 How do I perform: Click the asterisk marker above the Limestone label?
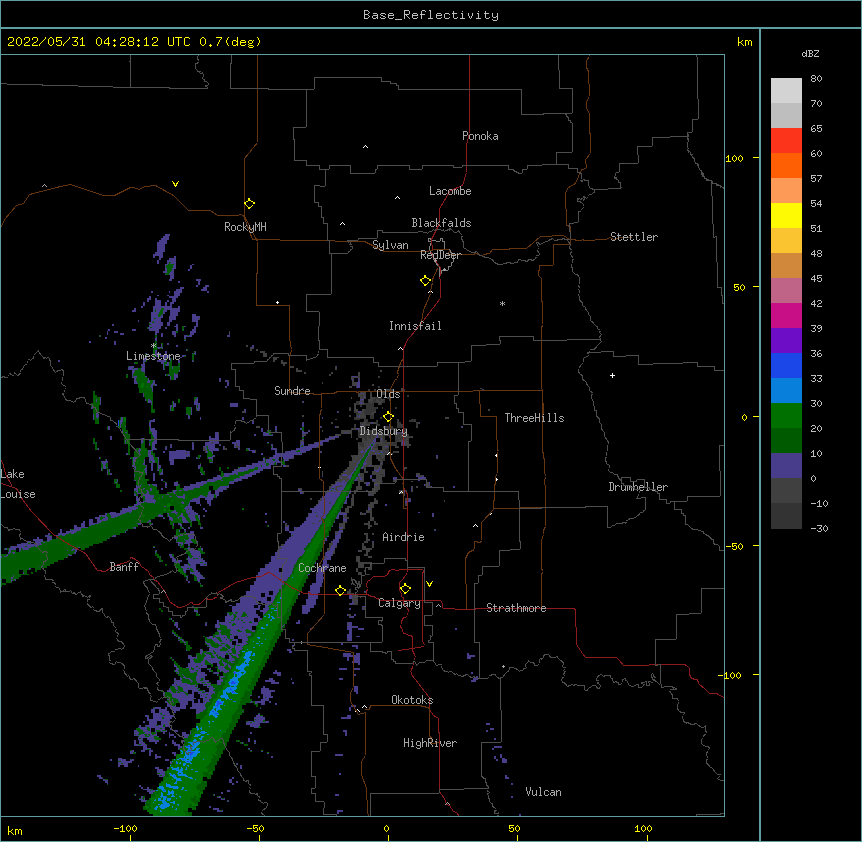point(154,346)
